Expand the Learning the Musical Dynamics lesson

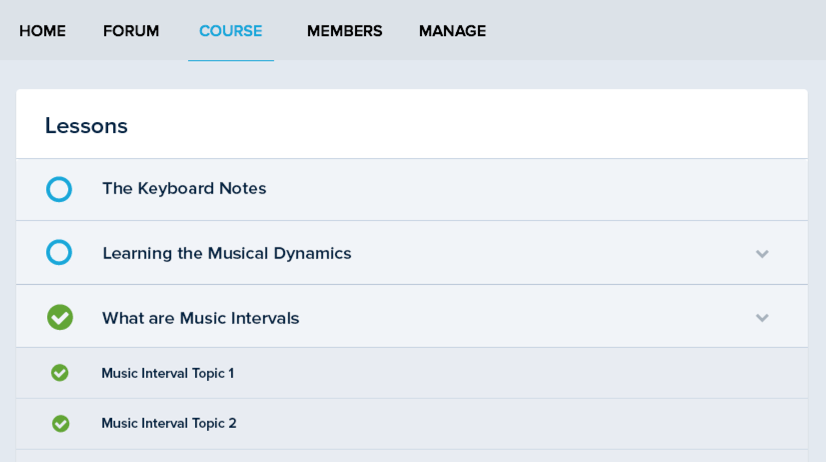(x=762, y=254)
